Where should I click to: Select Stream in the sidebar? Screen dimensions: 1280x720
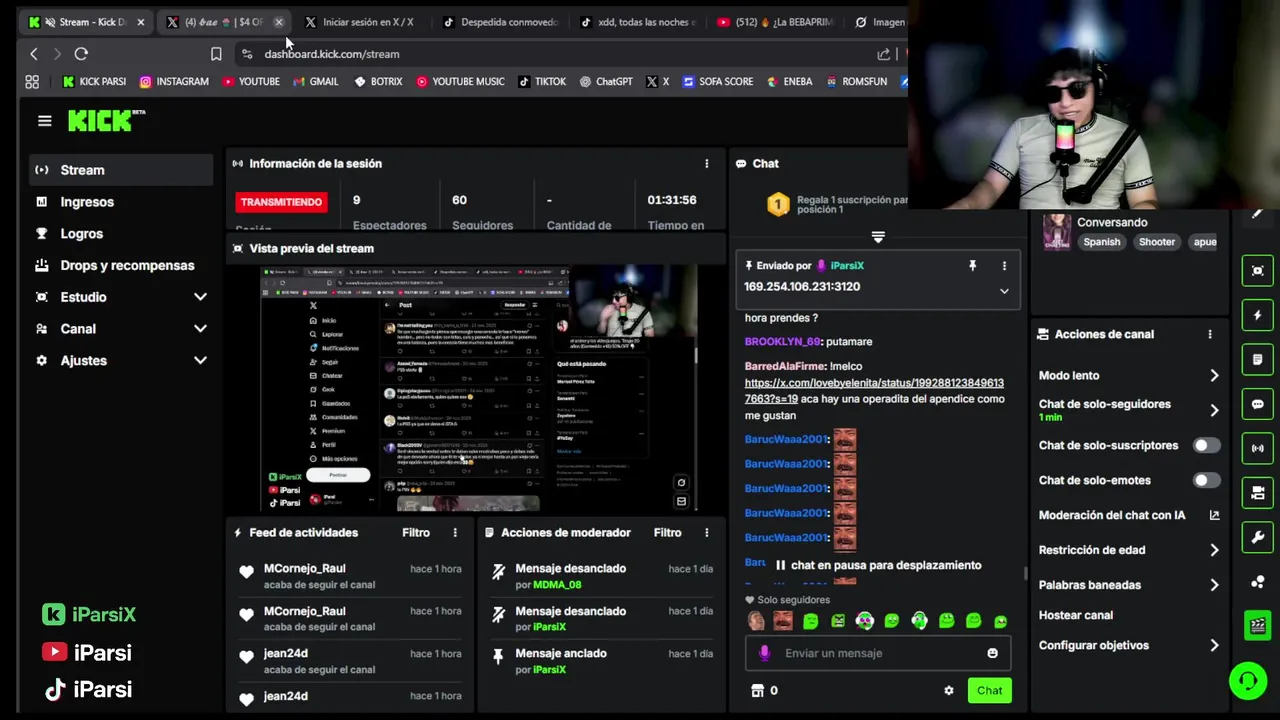point(122,170)
